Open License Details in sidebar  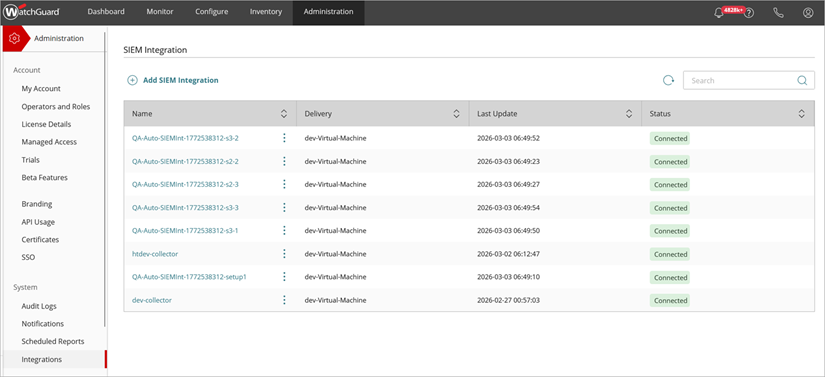click(46, 125)
